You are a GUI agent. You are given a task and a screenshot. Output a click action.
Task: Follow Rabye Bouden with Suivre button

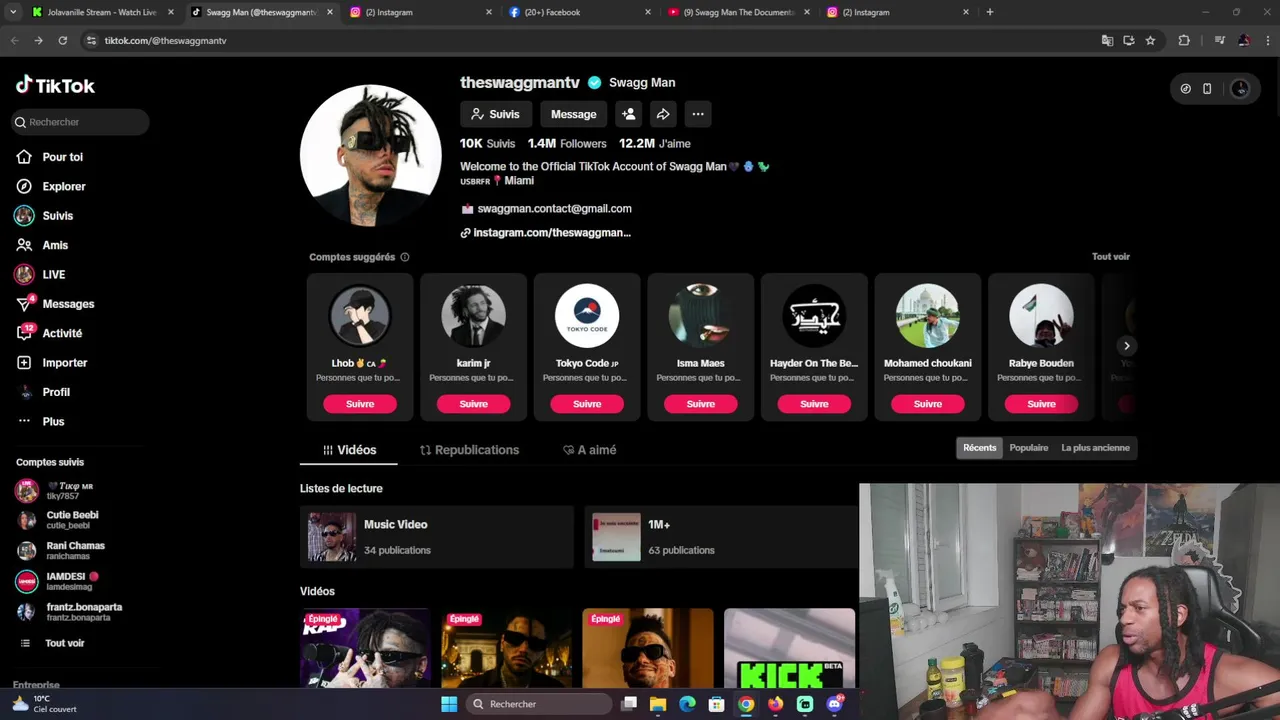click(1041, 404)
